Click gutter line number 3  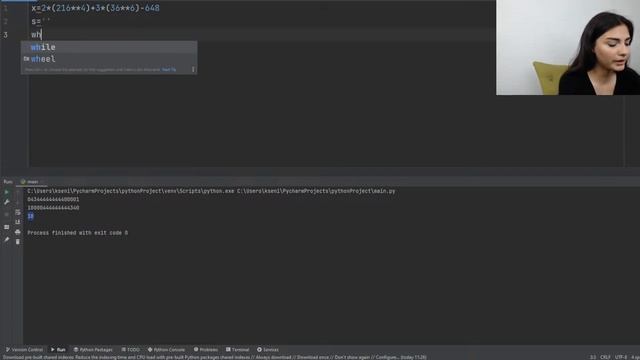click(6, 35)
